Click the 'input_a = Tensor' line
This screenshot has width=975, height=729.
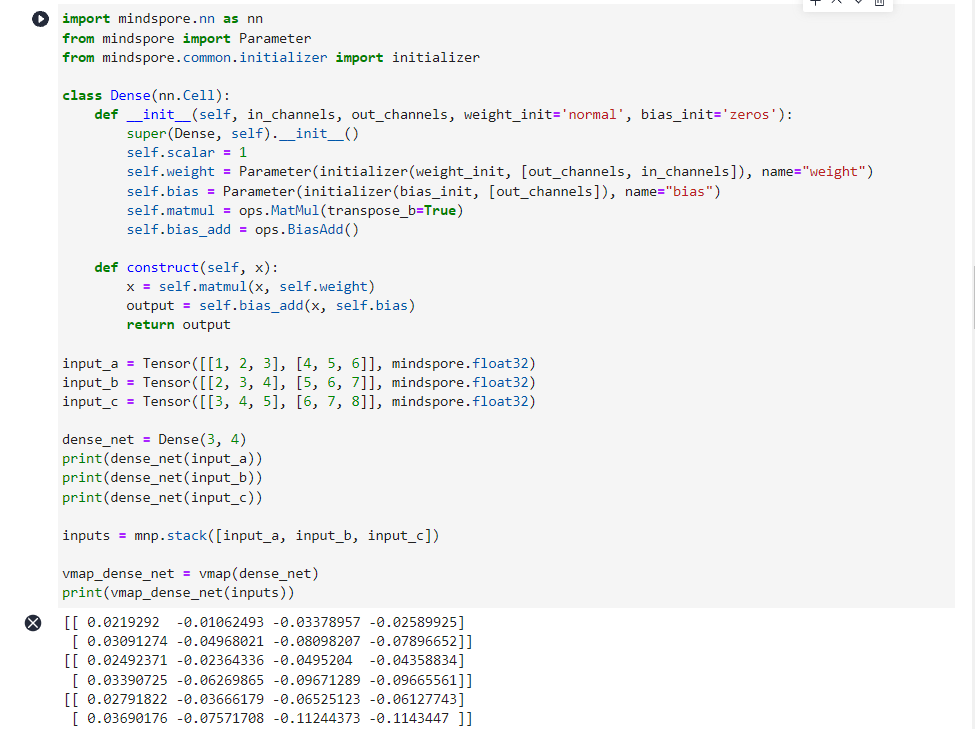point(298,363)
